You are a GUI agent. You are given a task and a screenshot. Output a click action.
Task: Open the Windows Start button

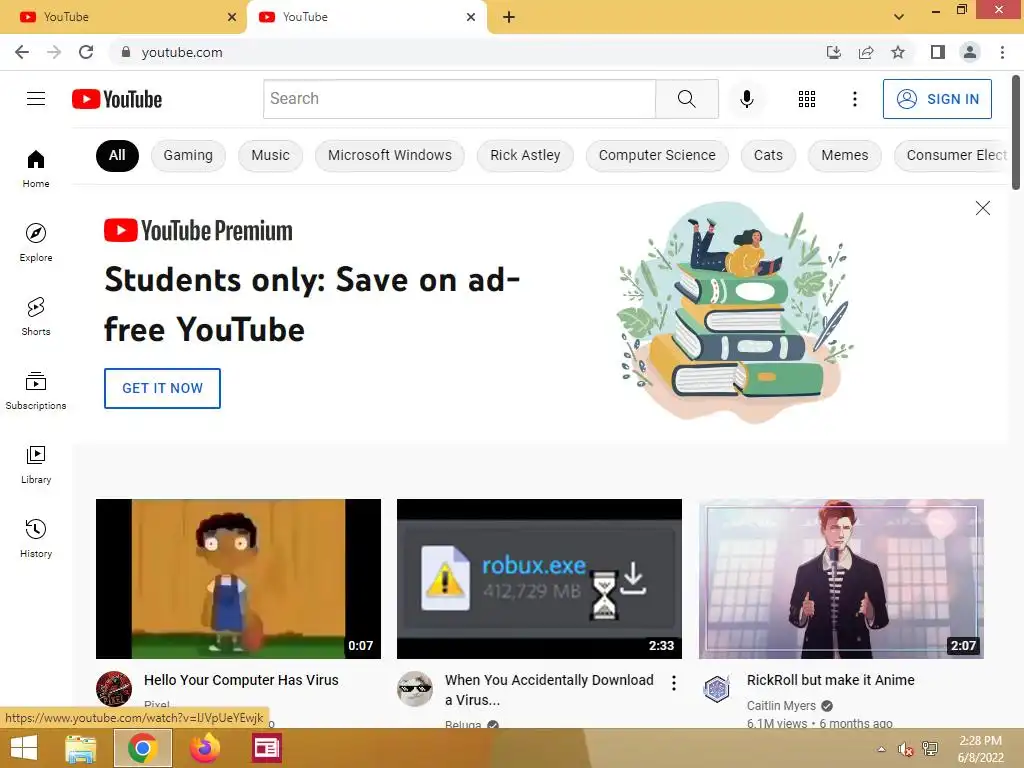(24, 748)
